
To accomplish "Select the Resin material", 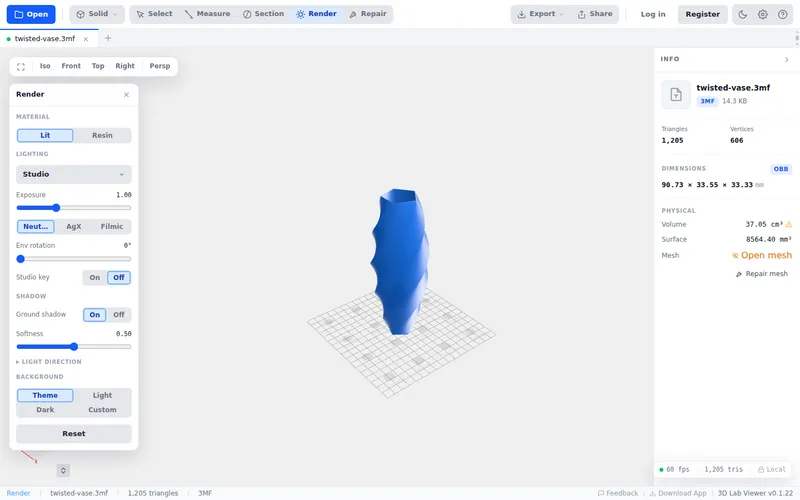I will [x=102, y=135].
